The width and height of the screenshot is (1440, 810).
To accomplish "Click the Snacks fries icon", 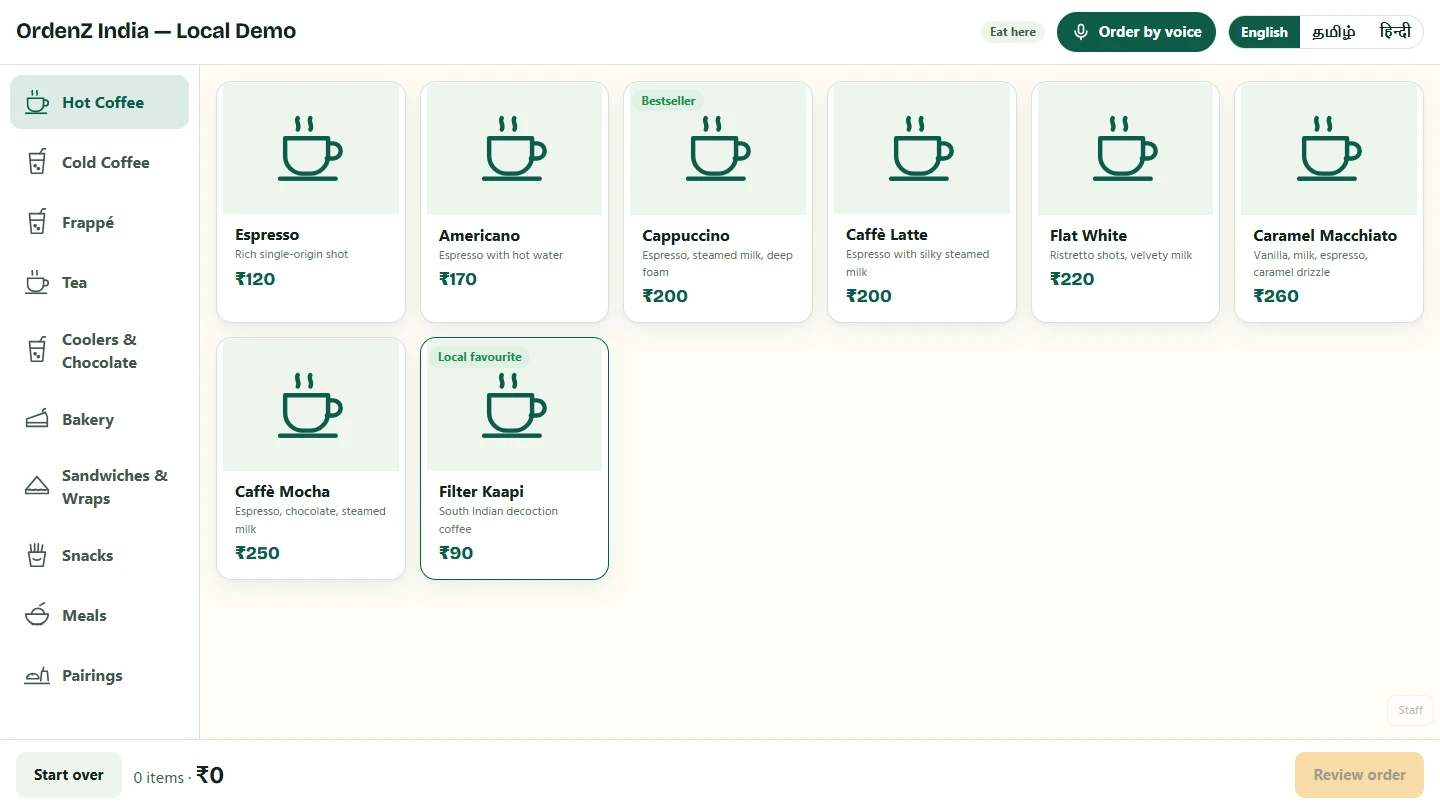I will 37,555.
